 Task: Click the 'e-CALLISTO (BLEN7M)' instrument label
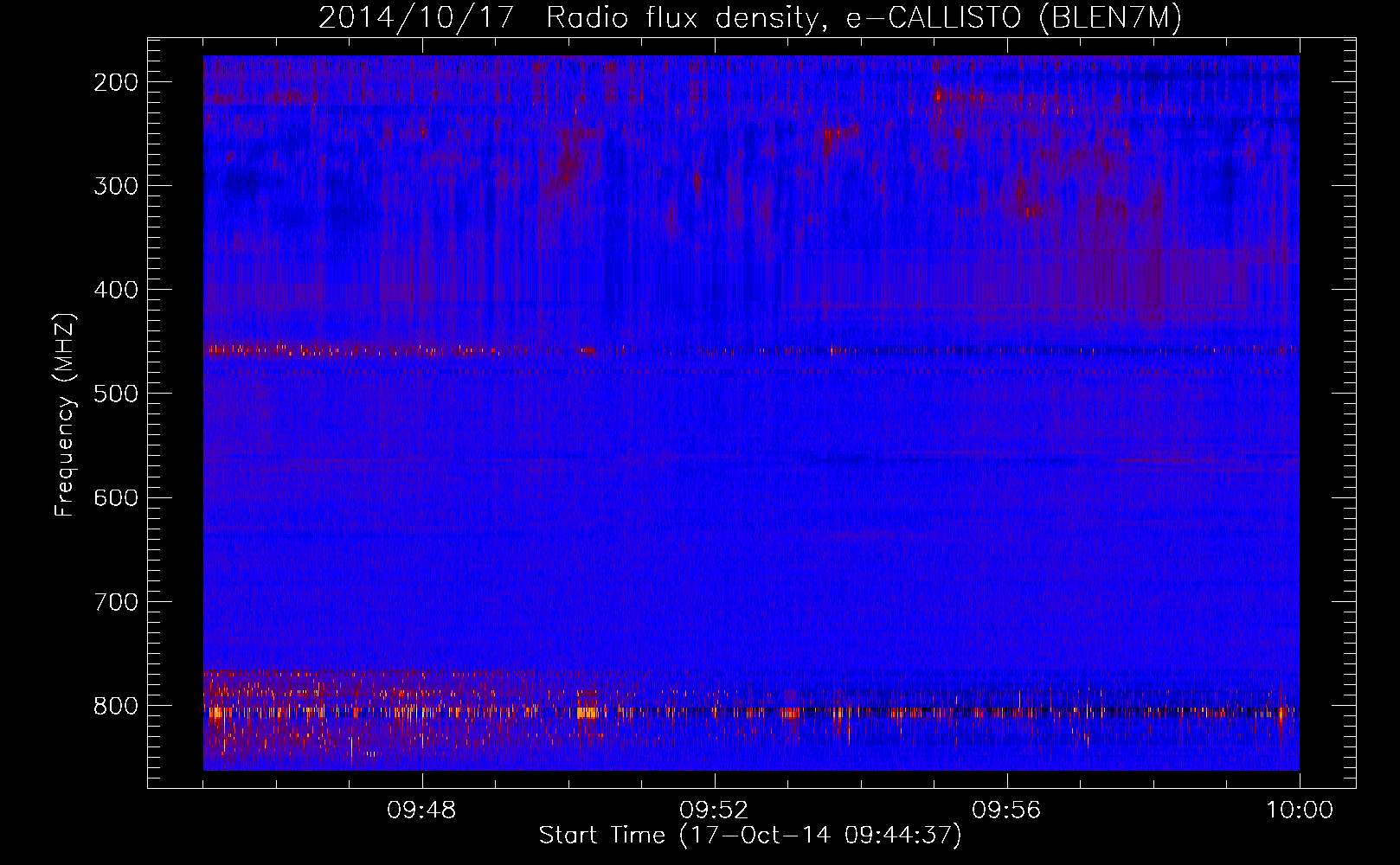(x=1014, y=18)
